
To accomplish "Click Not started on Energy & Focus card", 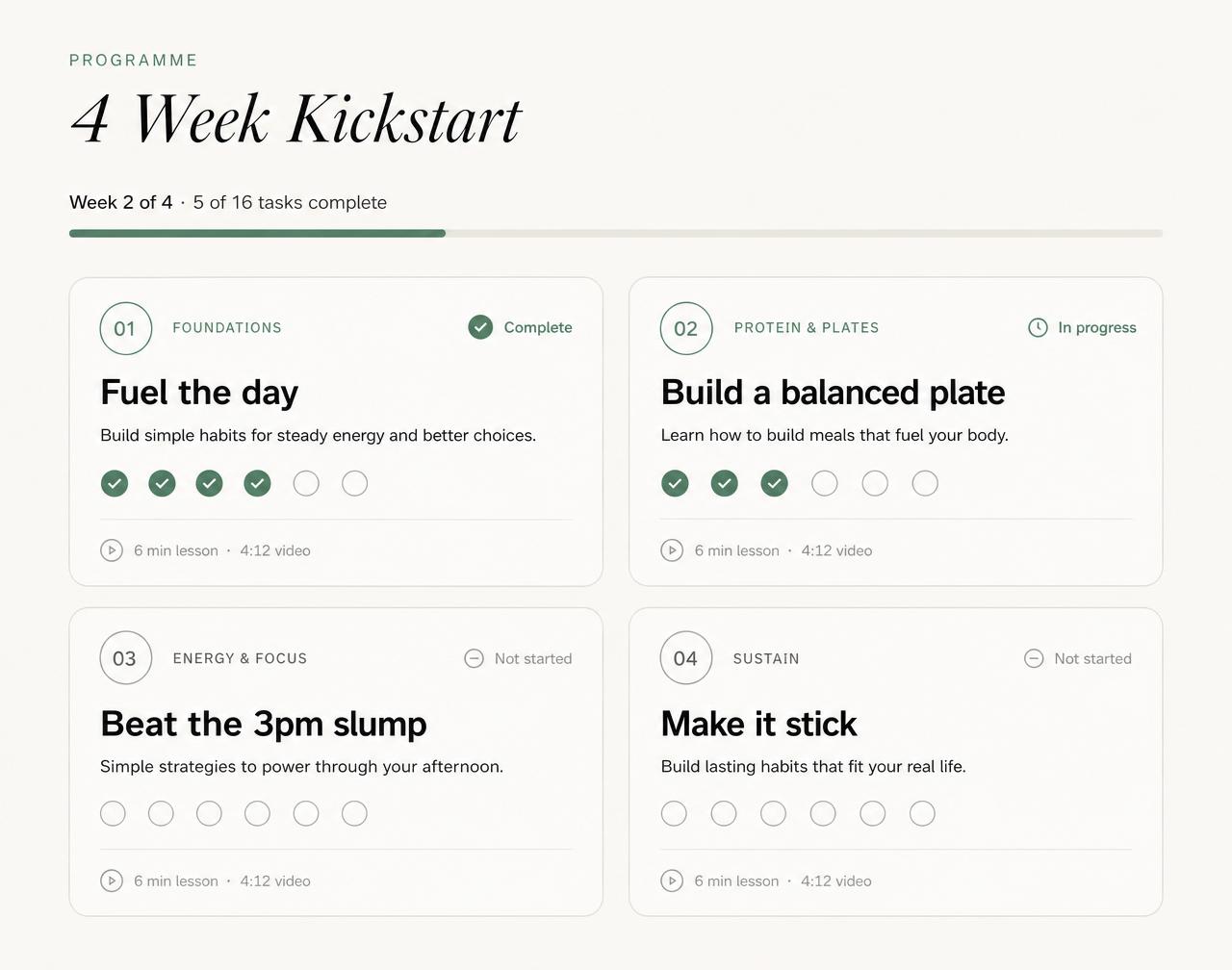I will click(533, 658).
